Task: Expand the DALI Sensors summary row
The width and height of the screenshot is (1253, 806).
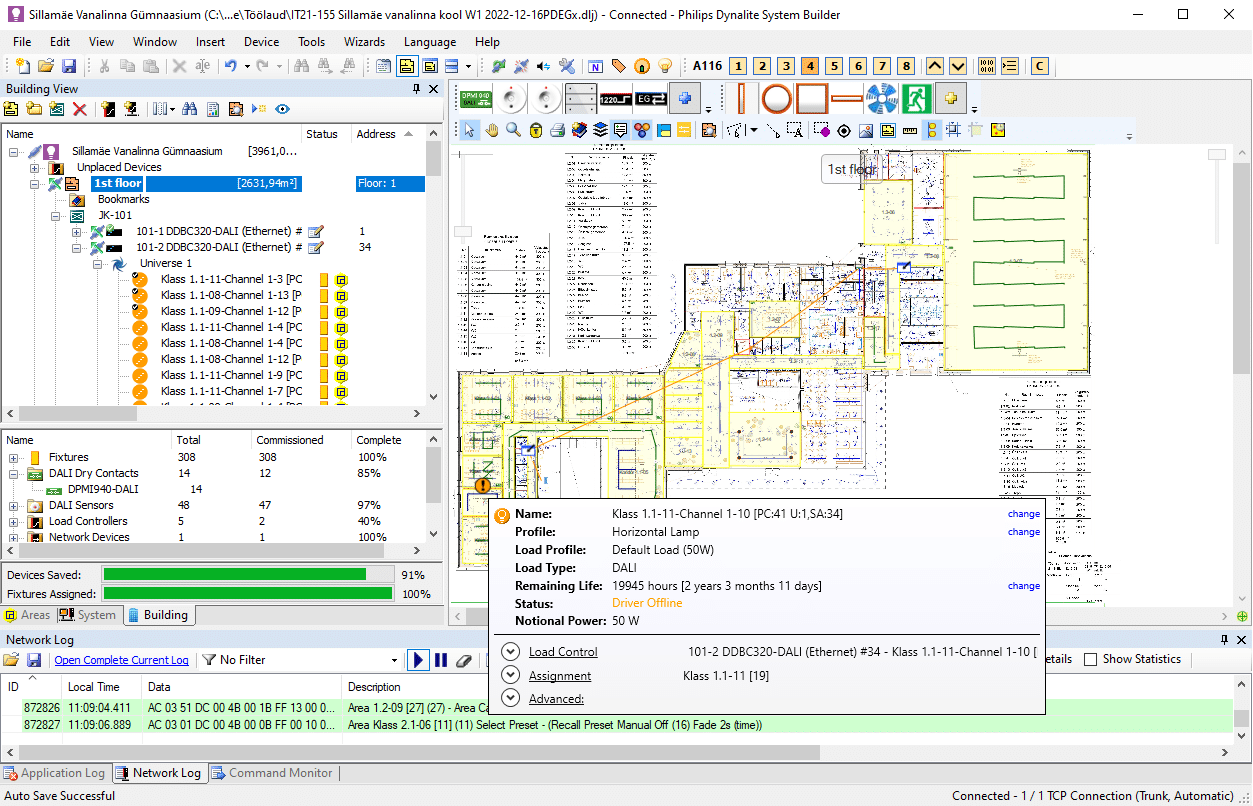Action: click(14, 505)
